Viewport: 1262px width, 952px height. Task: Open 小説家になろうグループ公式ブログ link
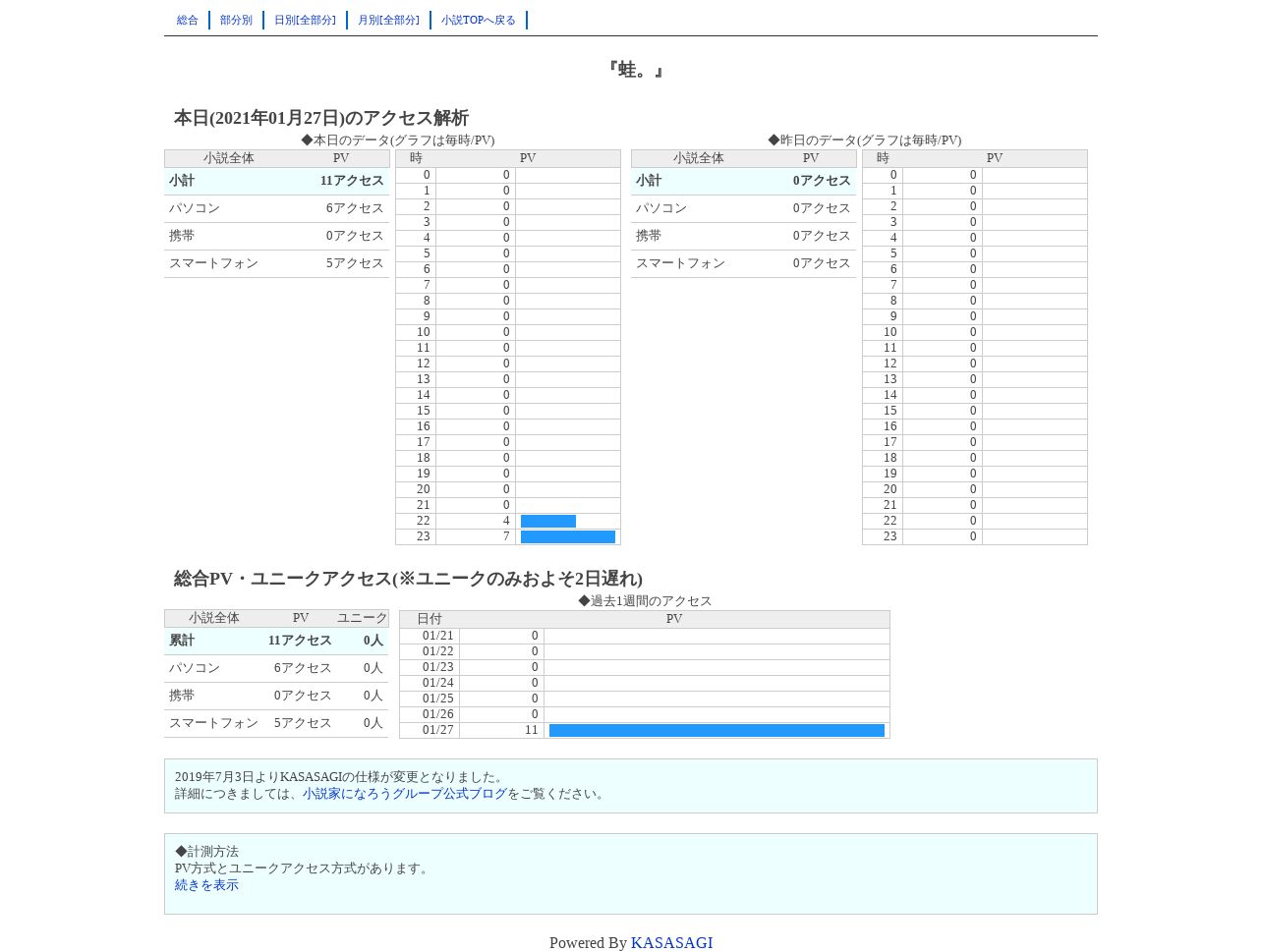(x=405, y=794)
